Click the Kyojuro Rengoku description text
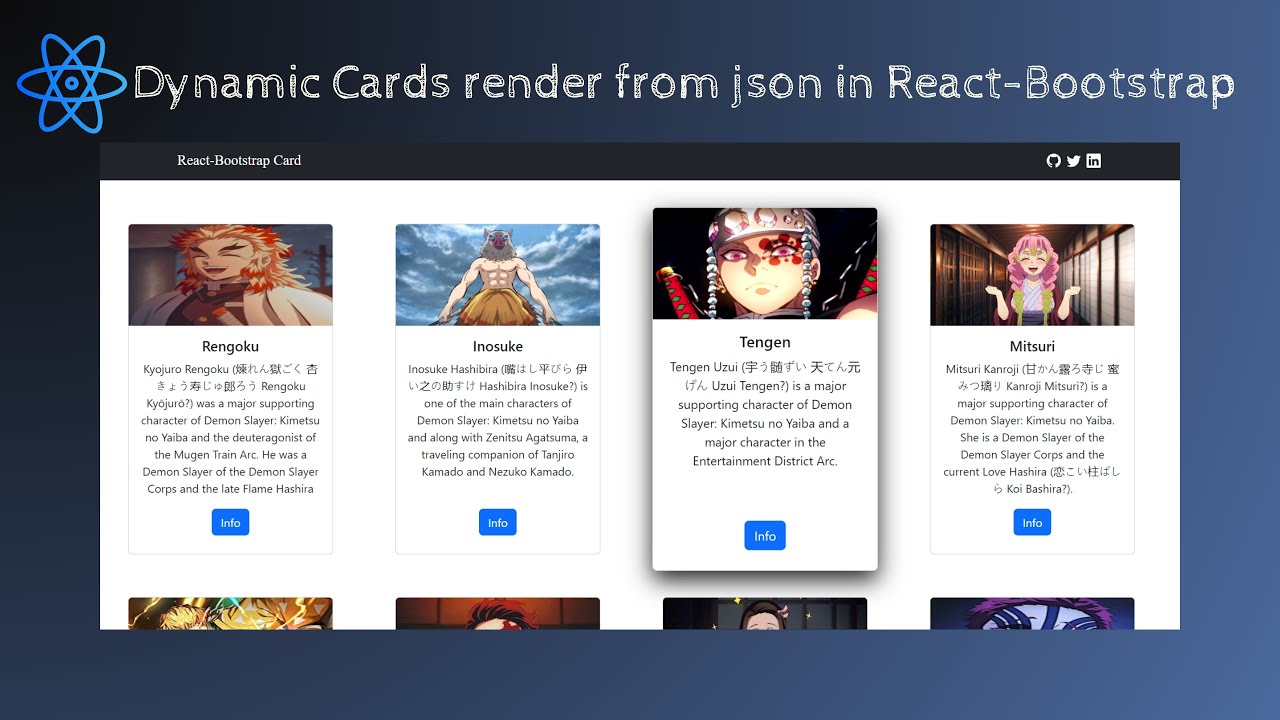 click(x=230, y=429)
